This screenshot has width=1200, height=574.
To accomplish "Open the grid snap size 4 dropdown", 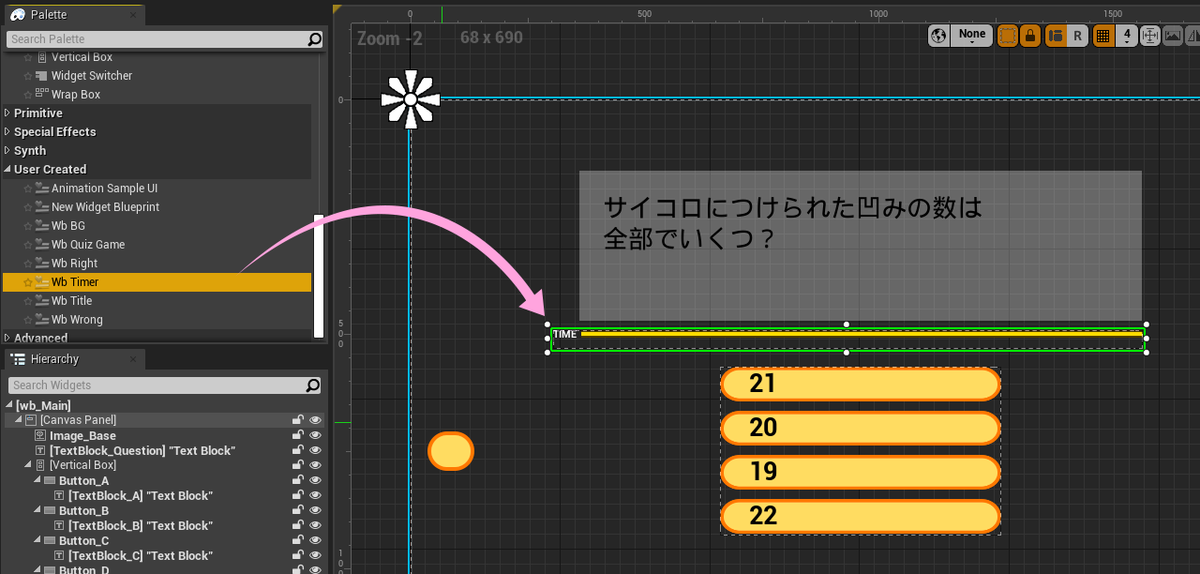I will [1126, 36].
